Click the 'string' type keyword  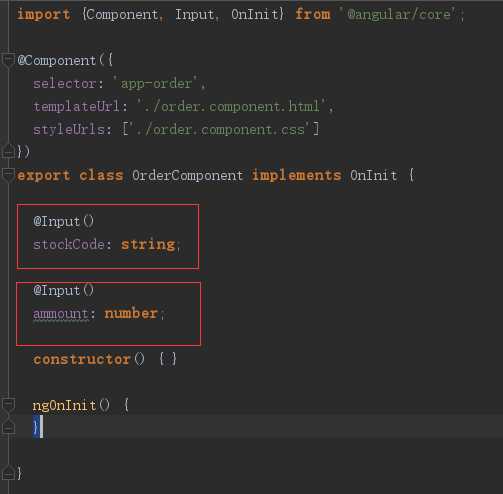(x=148, y=244)
